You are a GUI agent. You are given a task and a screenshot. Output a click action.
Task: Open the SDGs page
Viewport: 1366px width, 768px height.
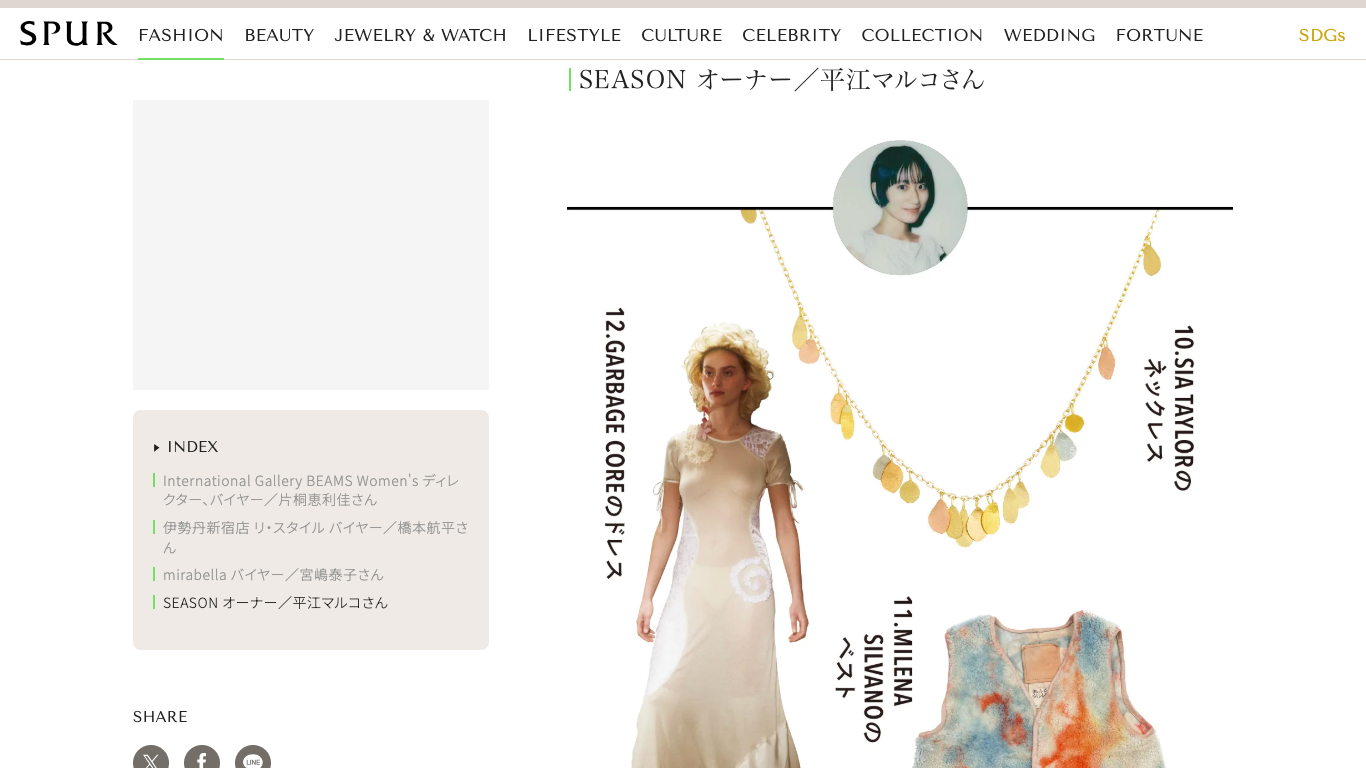[1321, 35]
